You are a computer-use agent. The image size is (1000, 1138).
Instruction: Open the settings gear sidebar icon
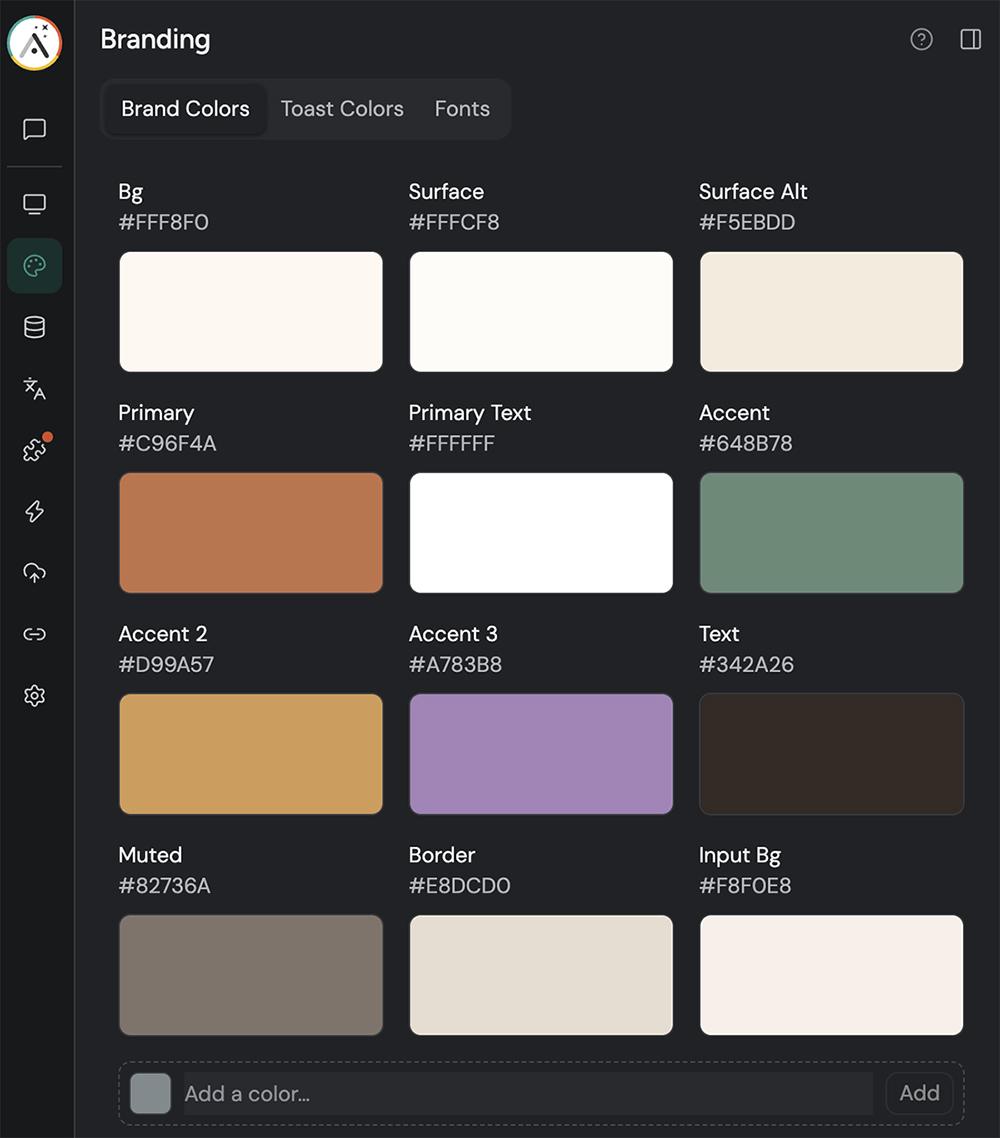coord(35,696)
